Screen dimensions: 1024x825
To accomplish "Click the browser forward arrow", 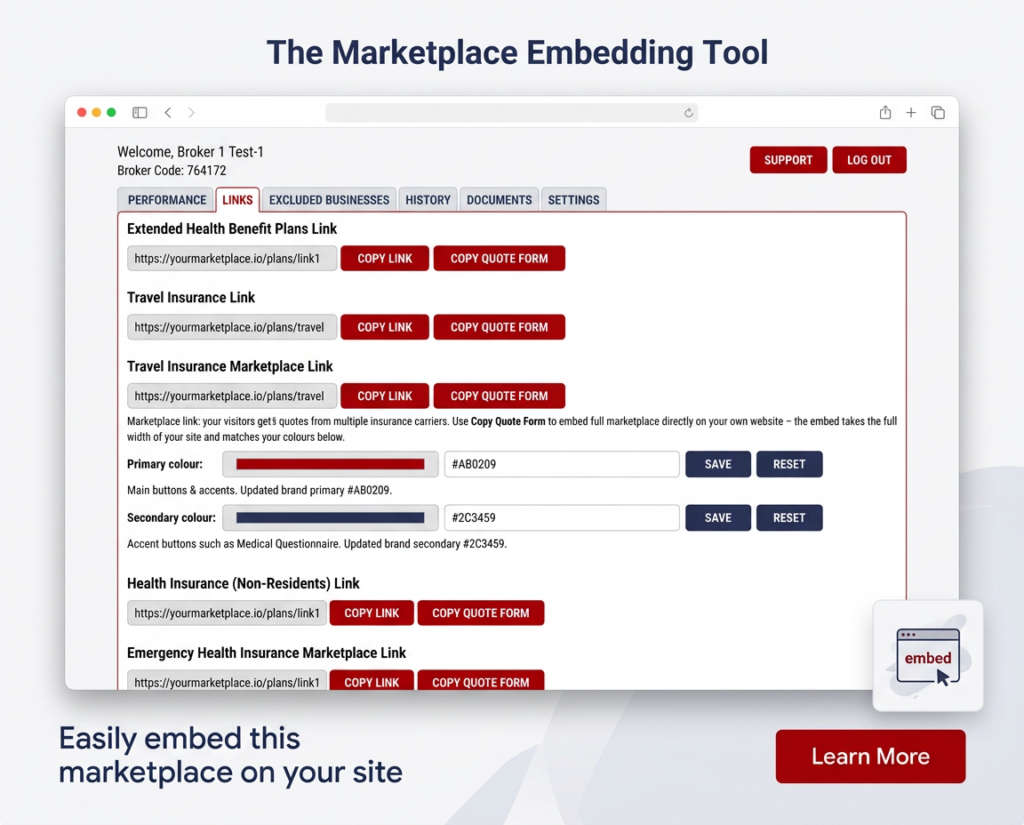I will tap(191, 112).
